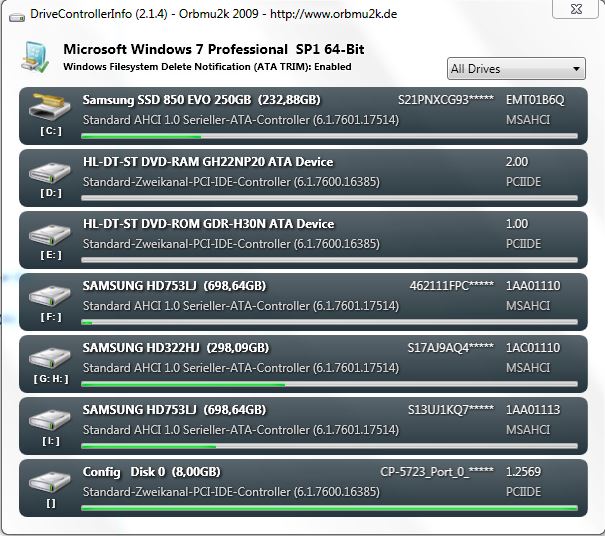Image resolution: width=605 pixels, height=536 pixels.
Task: Click the Config Disk 0 drive icon
Action: (49, 482)
